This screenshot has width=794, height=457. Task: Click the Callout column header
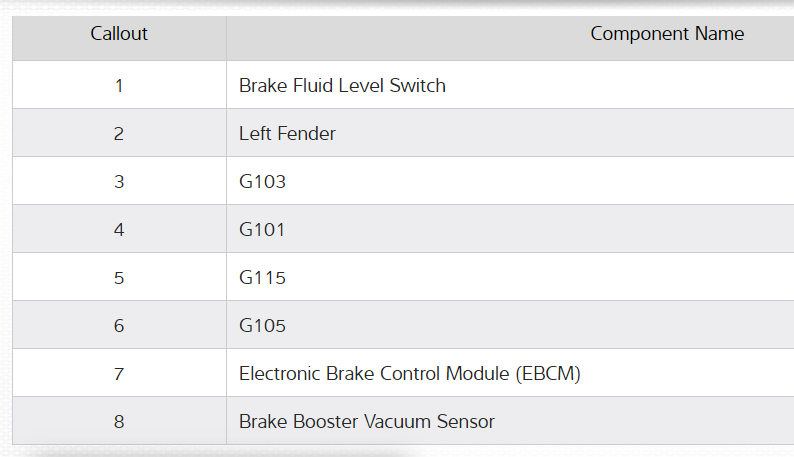point(119,34)
